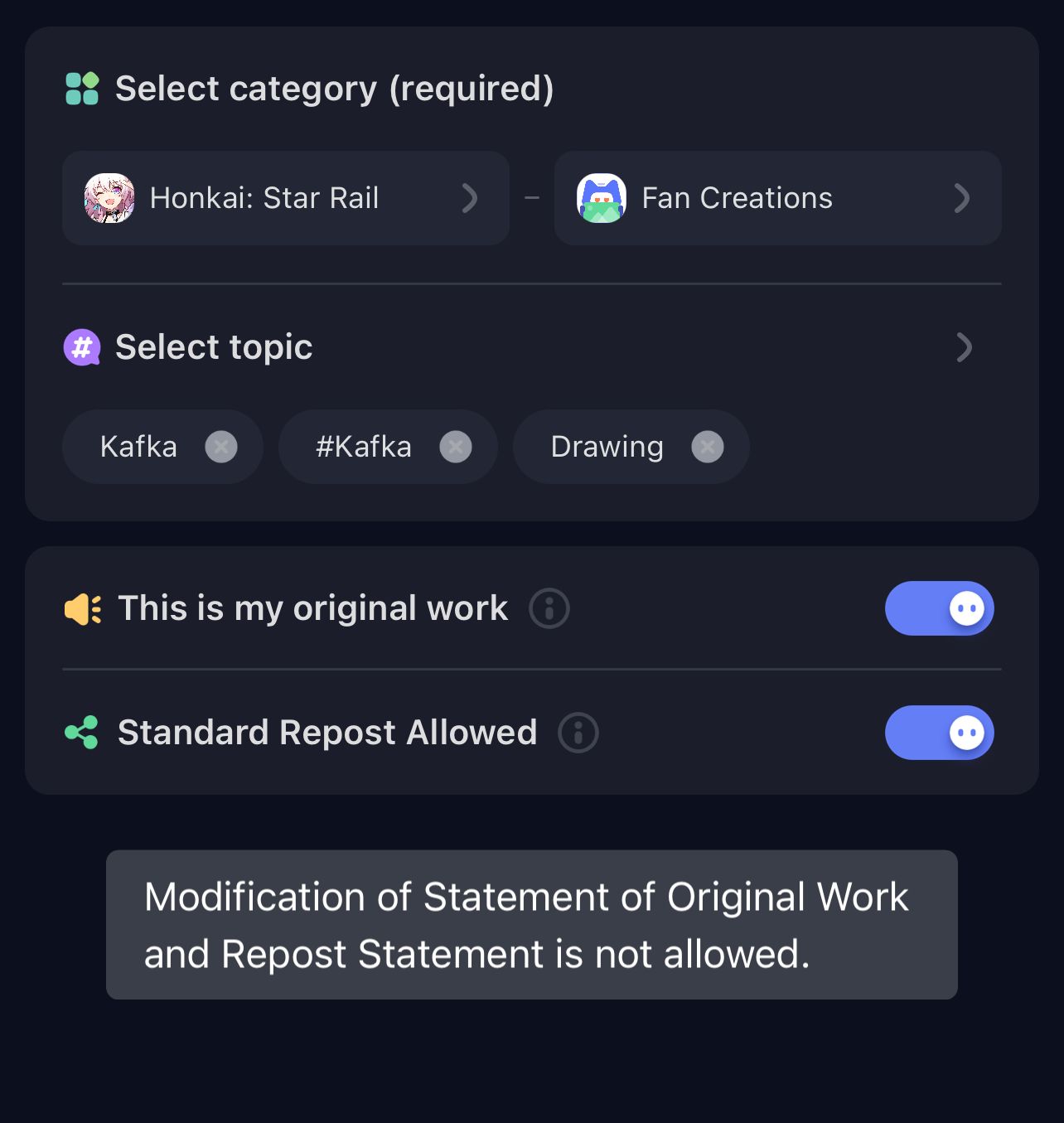Disable the 'This is my original work' switch
Viewport: 1064px width, 1123px height.
coord(939,608)
